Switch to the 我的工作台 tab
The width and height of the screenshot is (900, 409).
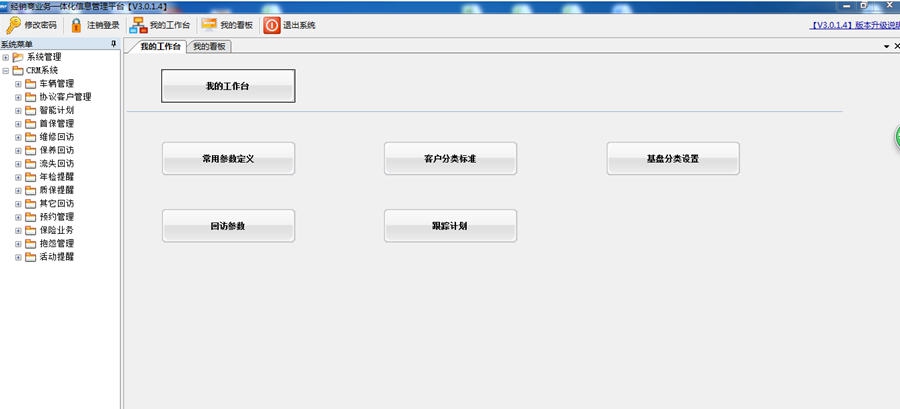[160, 46]
